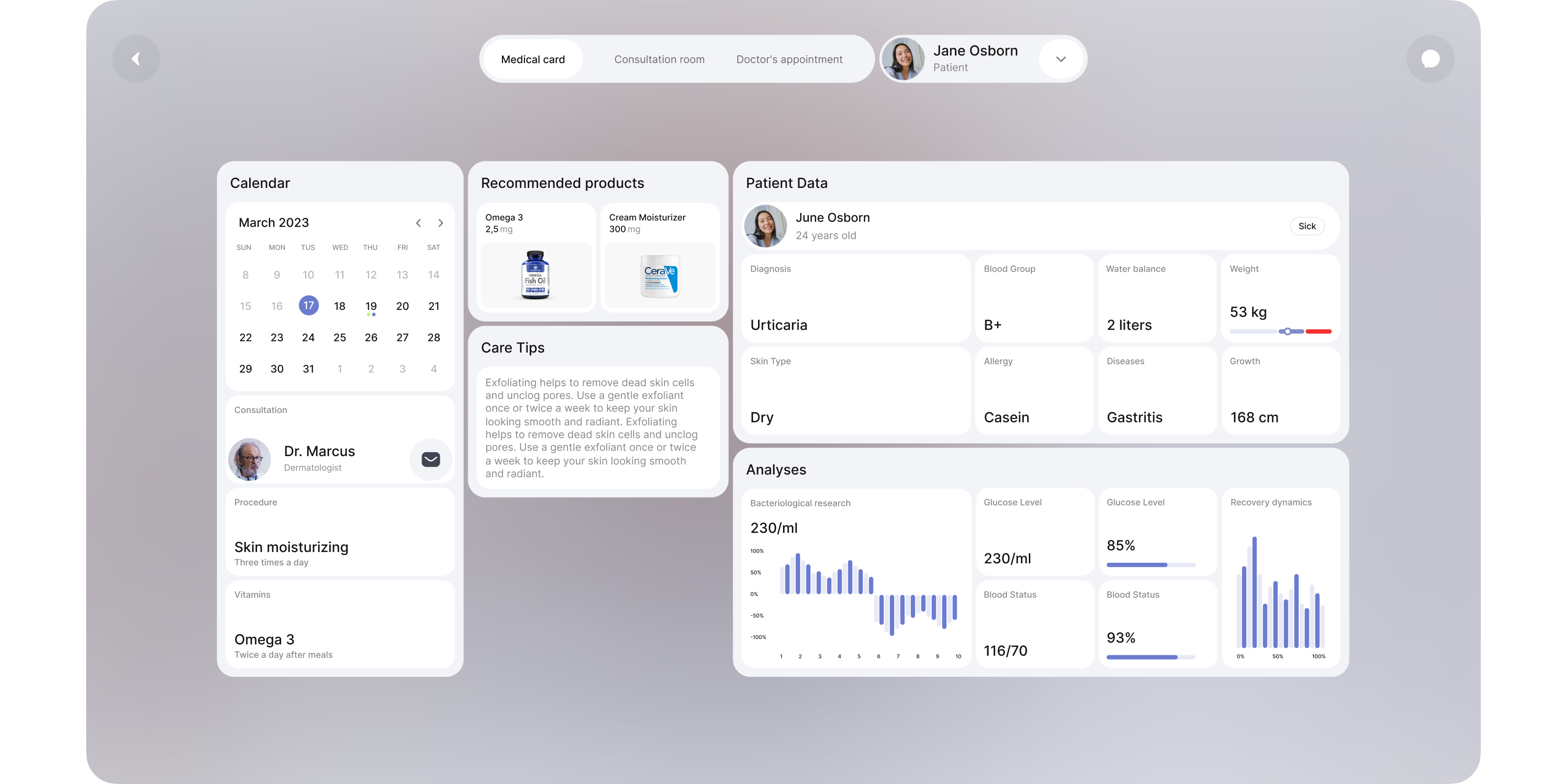Click Jane Osborn's profile avatar
This screenshot has height=784, width=1567.
pyautogui.click(x=904, y=58)
